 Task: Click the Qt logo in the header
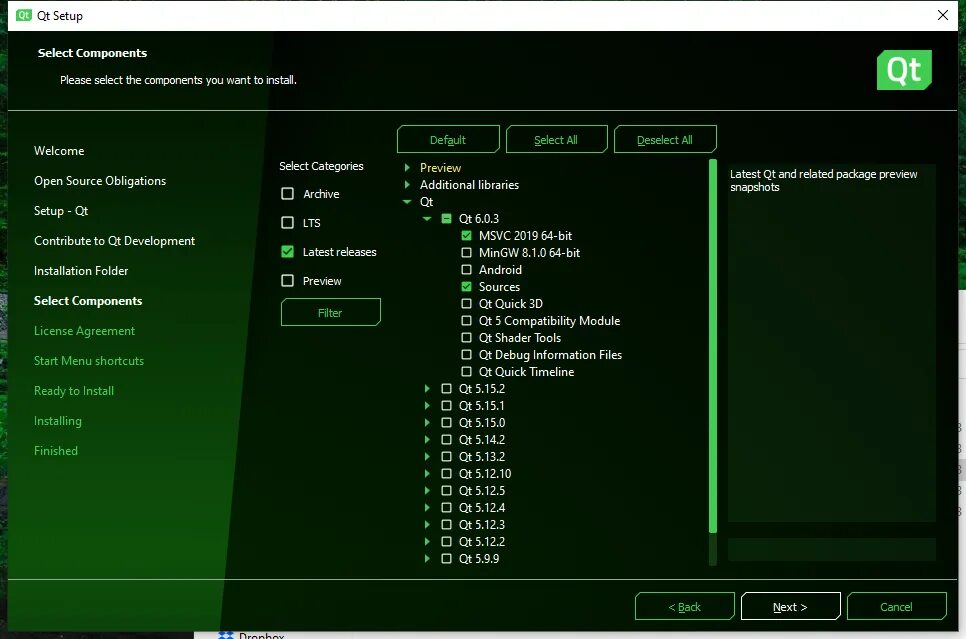point(904,70)
